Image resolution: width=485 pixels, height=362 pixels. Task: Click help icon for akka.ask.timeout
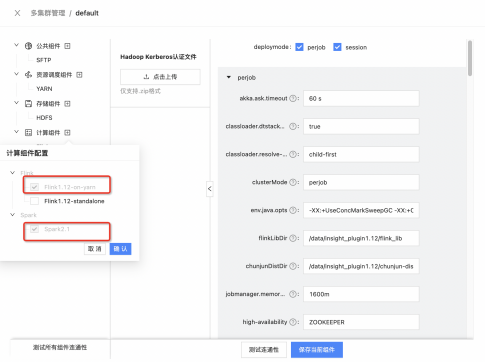pyautogui.click(x=293, y=98)
